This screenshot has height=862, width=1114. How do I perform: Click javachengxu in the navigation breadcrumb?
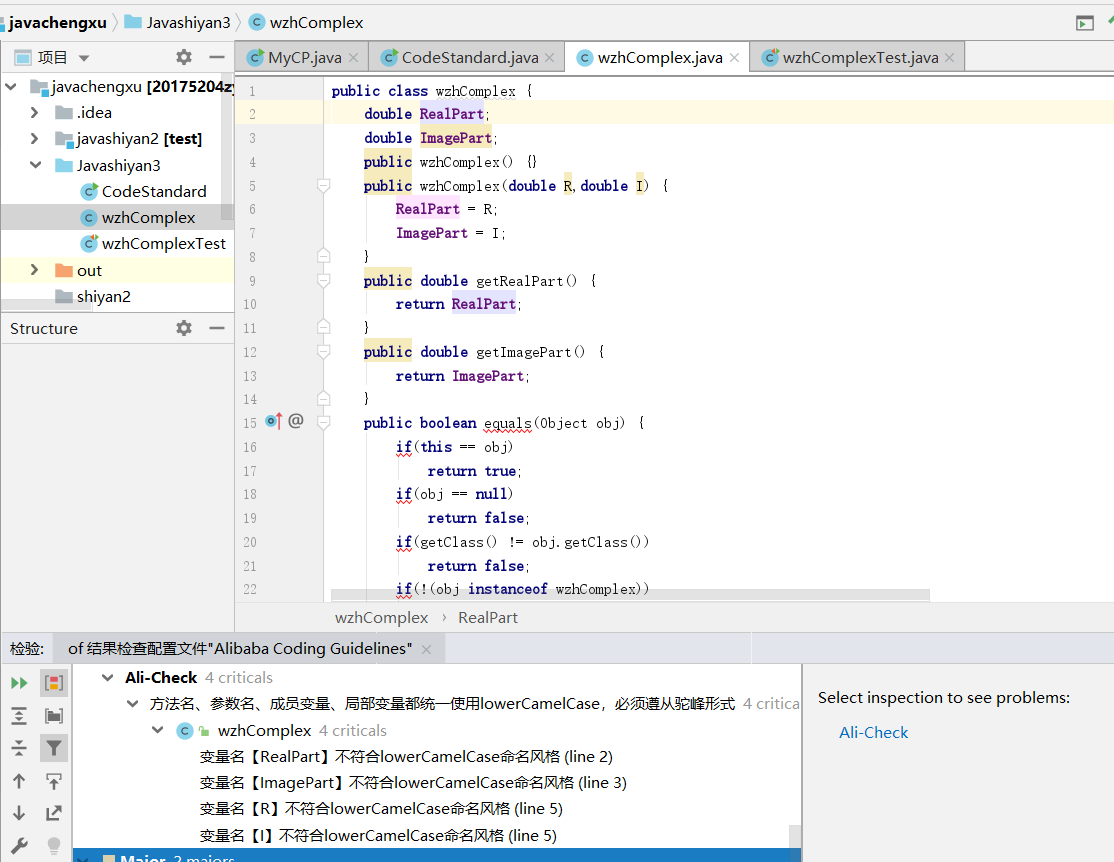pyautogui.click(x=57, y=23)
